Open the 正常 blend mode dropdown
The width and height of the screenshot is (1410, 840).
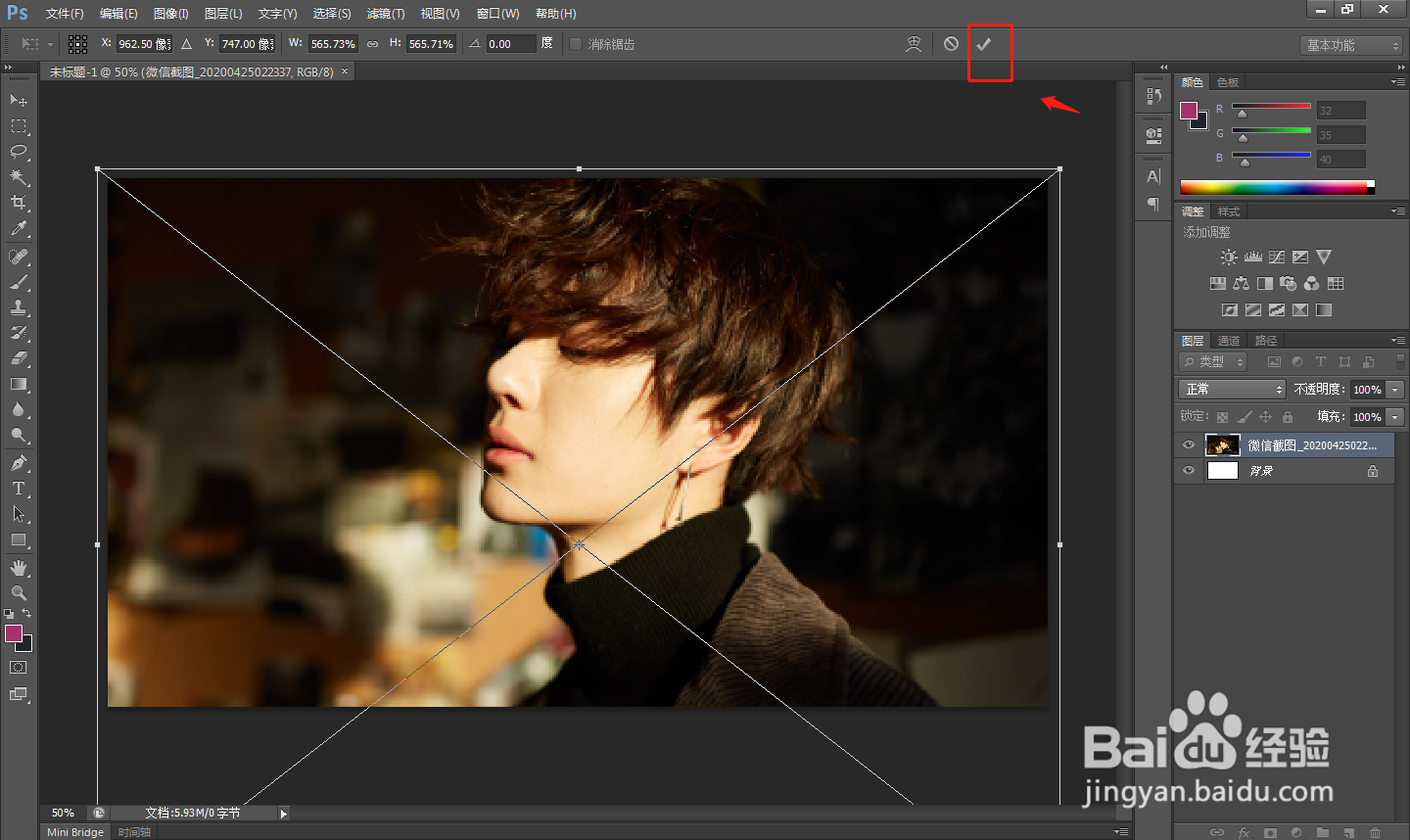1232,390
